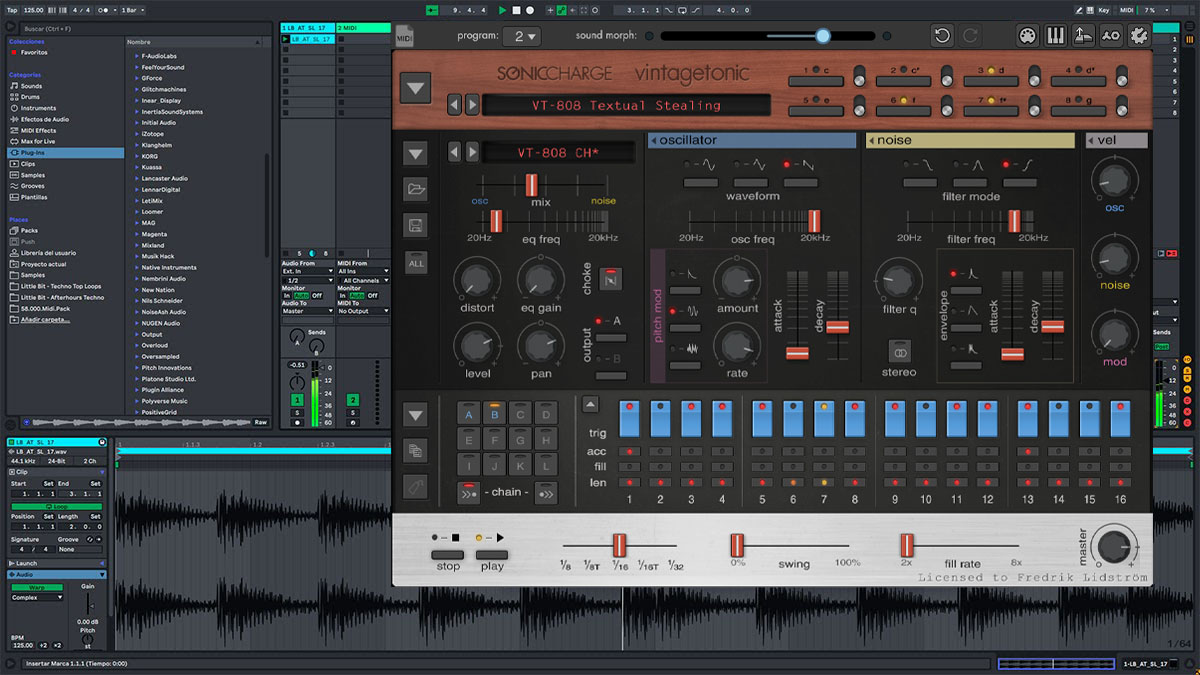1200x675 pixels.
Task: Toggle accent for step 13
Action: pyautogui.click(x=1028, y=452)
